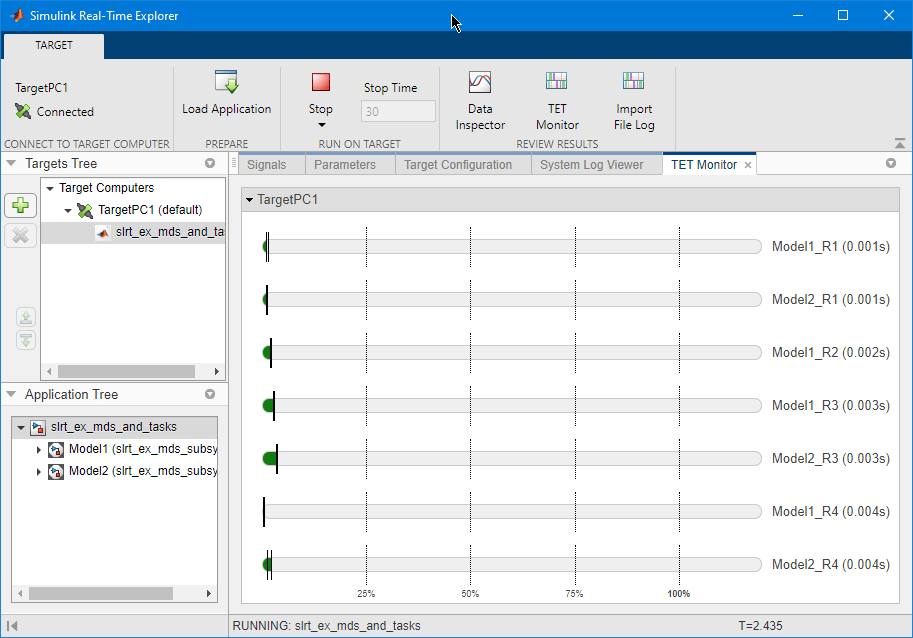Stop the running application with the red Stop icon

(x=321, y=82)
